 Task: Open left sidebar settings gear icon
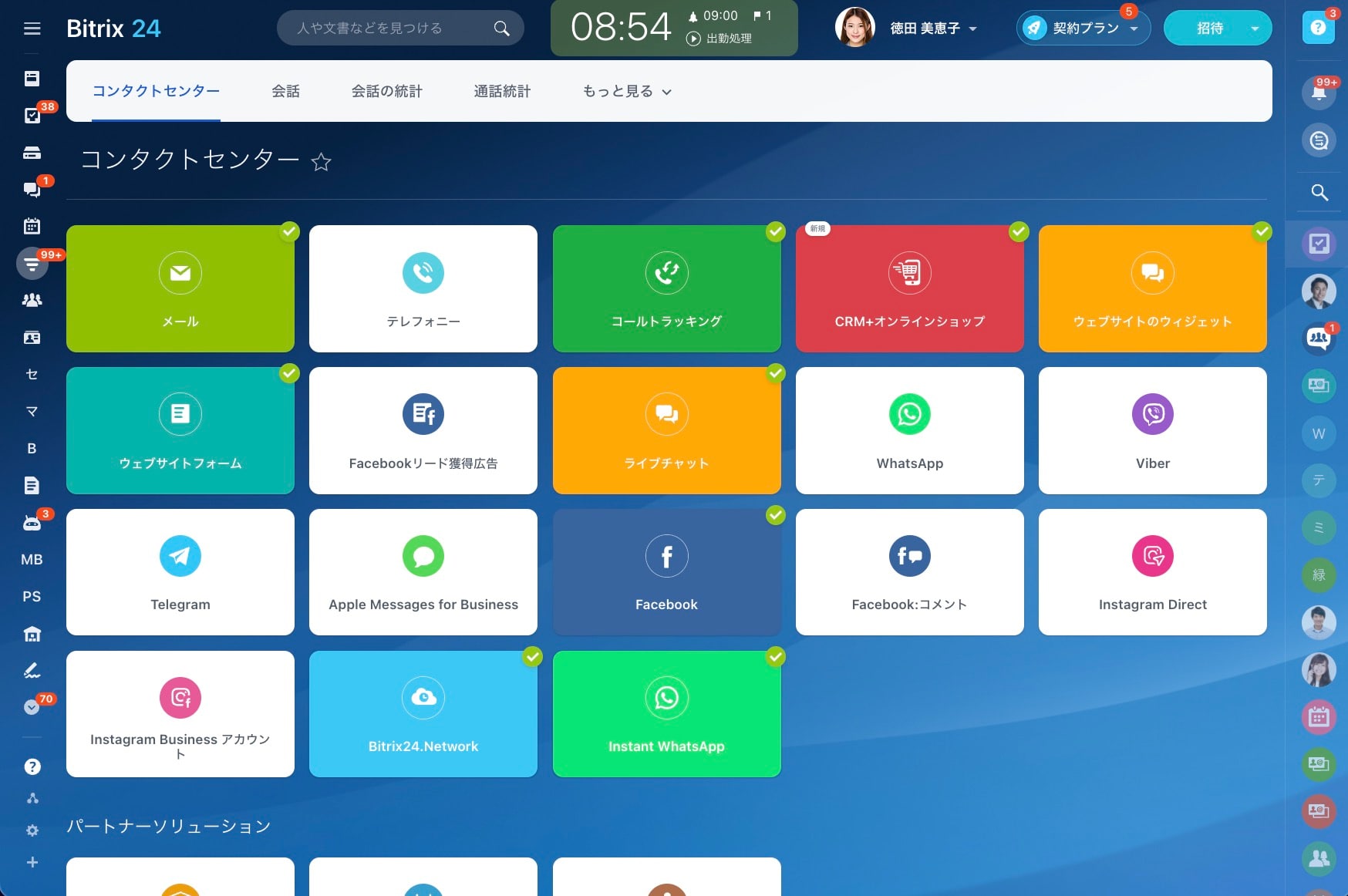coord(32,830)
